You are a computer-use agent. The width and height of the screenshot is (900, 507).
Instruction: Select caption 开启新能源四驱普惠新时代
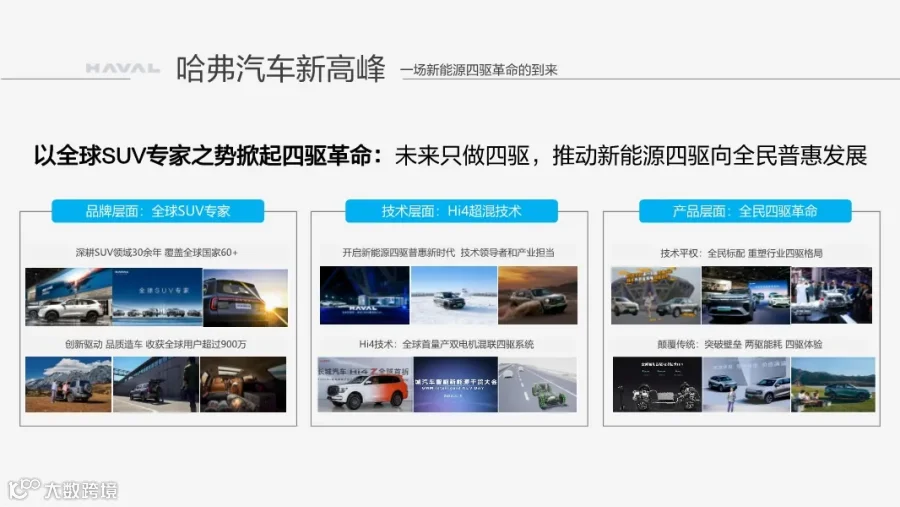[399, 252]
